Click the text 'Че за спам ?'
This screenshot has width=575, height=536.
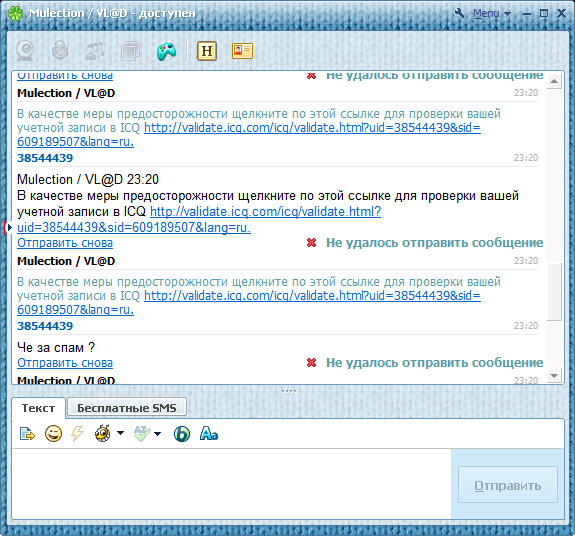(56, 347)
